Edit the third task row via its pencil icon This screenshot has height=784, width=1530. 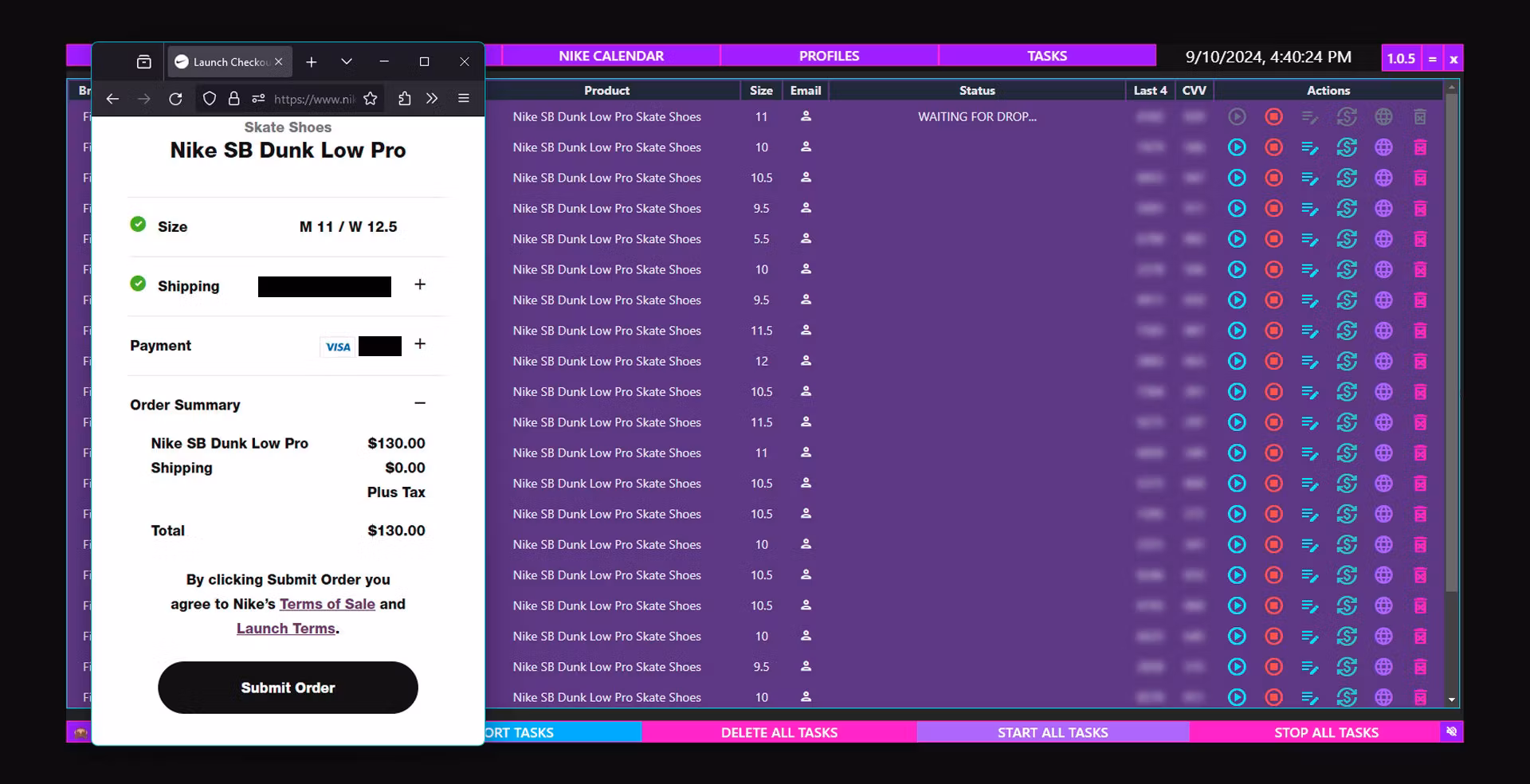coord(1309,178)
